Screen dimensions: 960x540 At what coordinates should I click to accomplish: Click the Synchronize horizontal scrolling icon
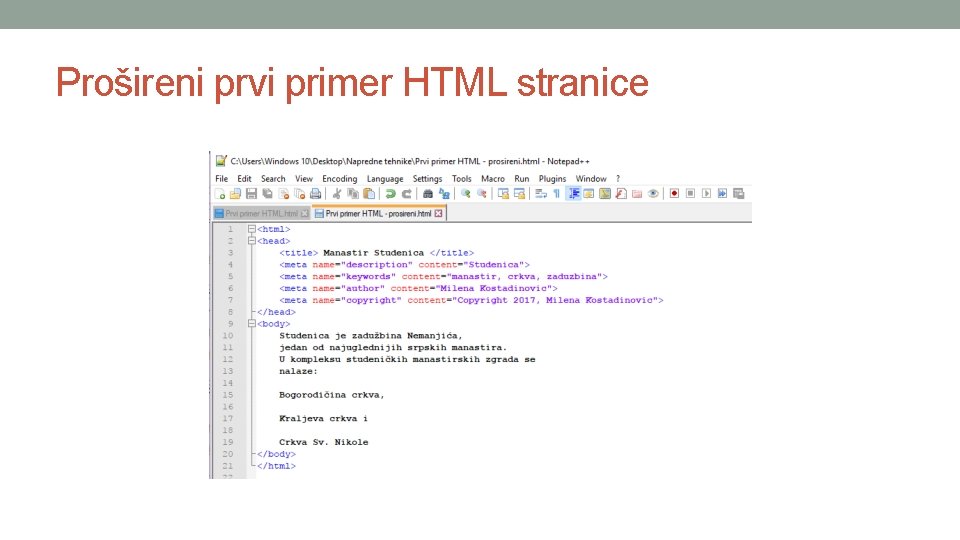point(519,193)
